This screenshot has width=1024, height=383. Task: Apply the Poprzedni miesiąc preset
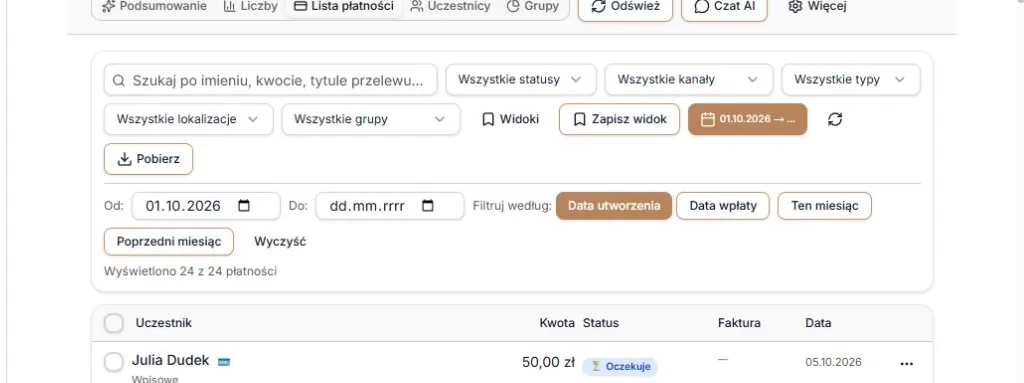pyautogui.click(x=168, y=241)
